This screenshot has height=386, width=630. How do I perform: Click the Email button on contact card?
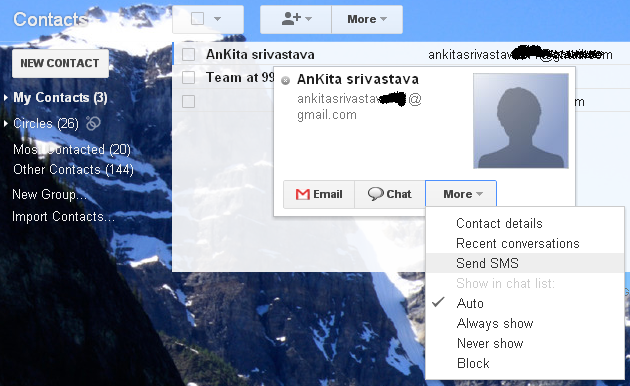pos(319,194)
